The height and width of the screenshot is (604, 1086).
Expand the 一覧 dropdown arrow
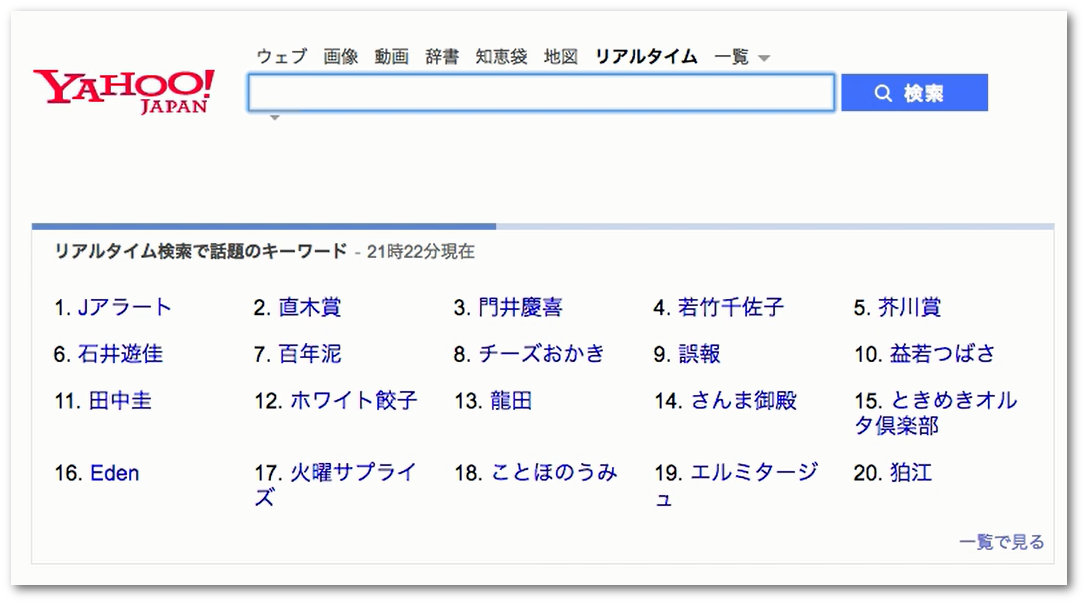pyautogui.click(x=764, y=58)
